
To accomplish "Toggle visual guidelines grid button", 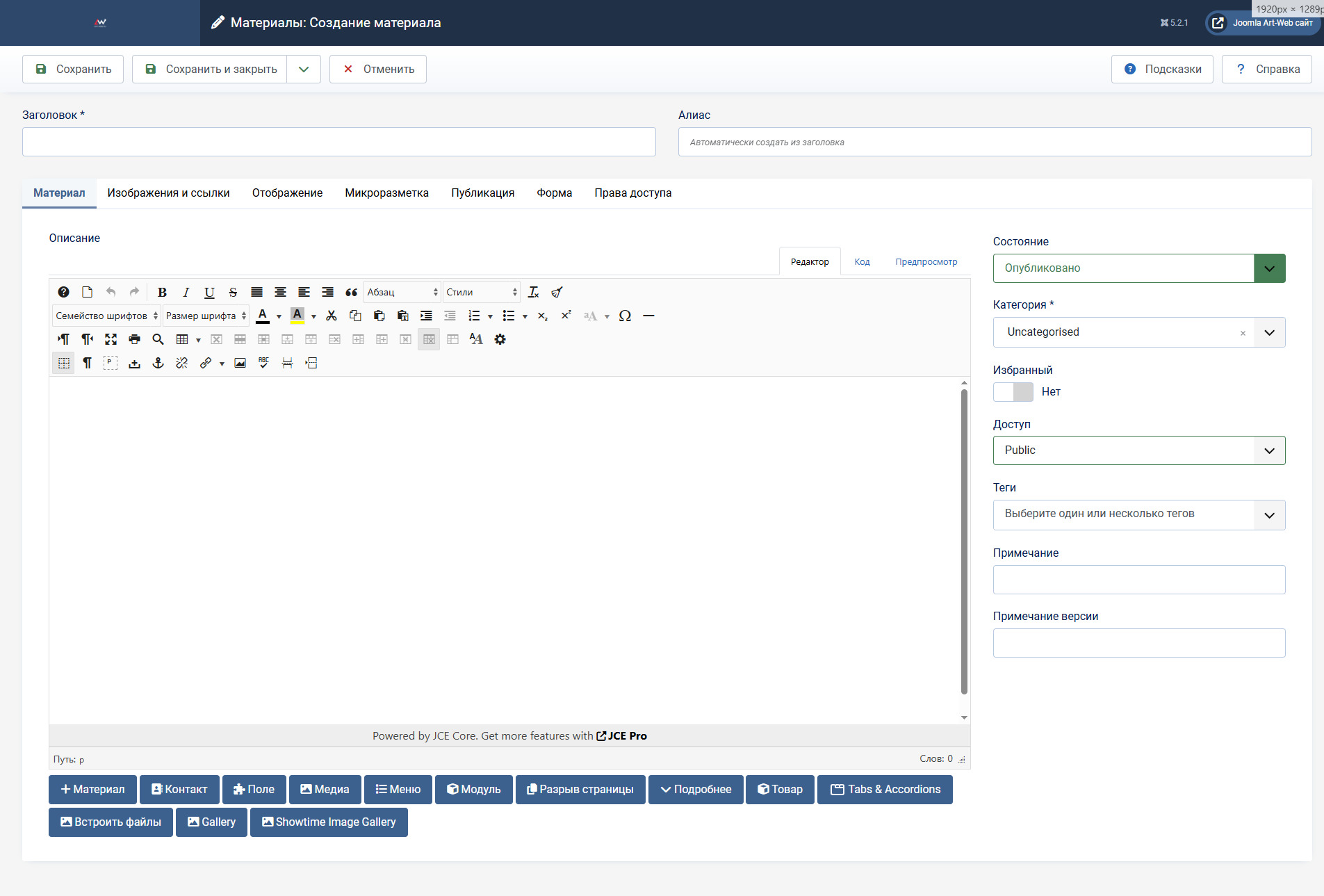I will (x=63, y=364).
